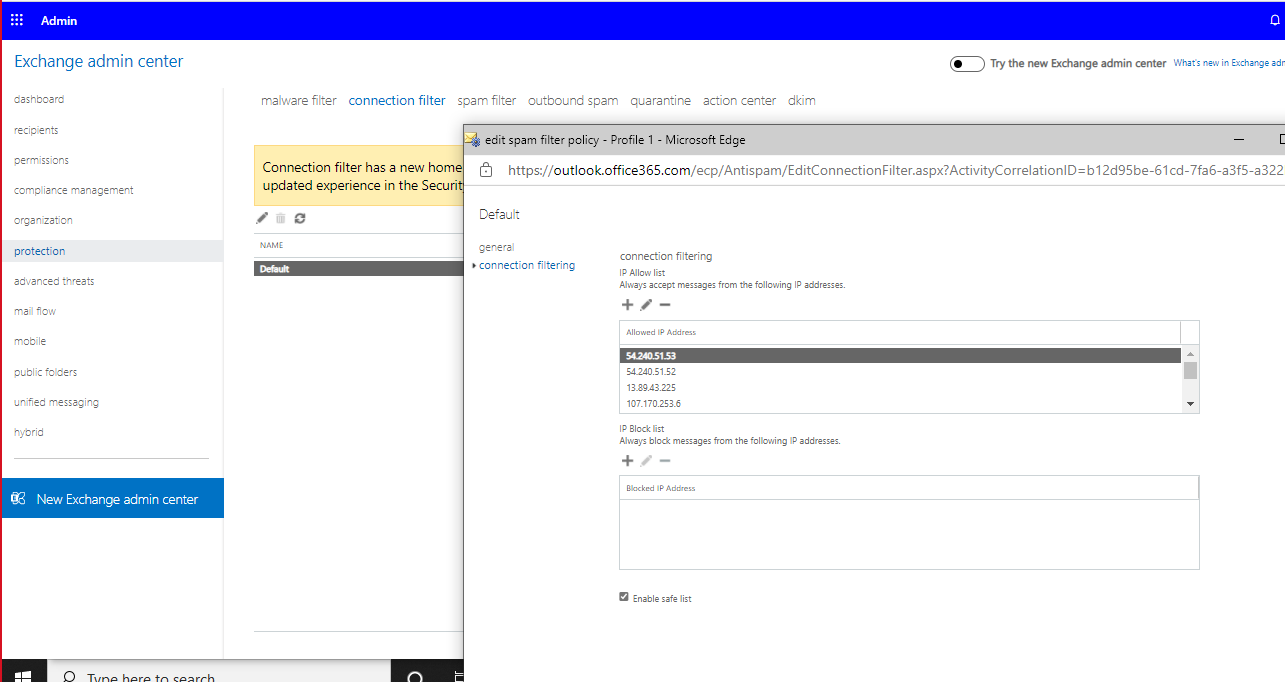Open public folders section
The image size is (1285, 682).
[x=46, y=372]
